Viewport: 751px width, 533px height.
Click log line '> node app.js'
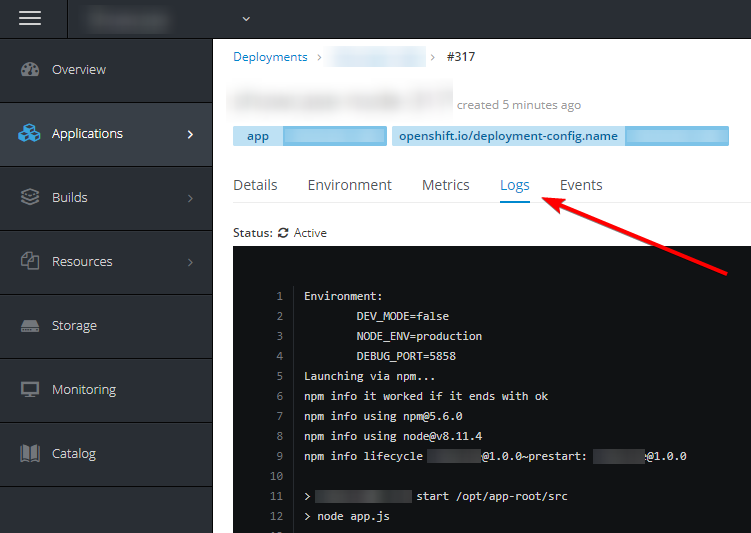pyautogui.click(x=347, y=516)
